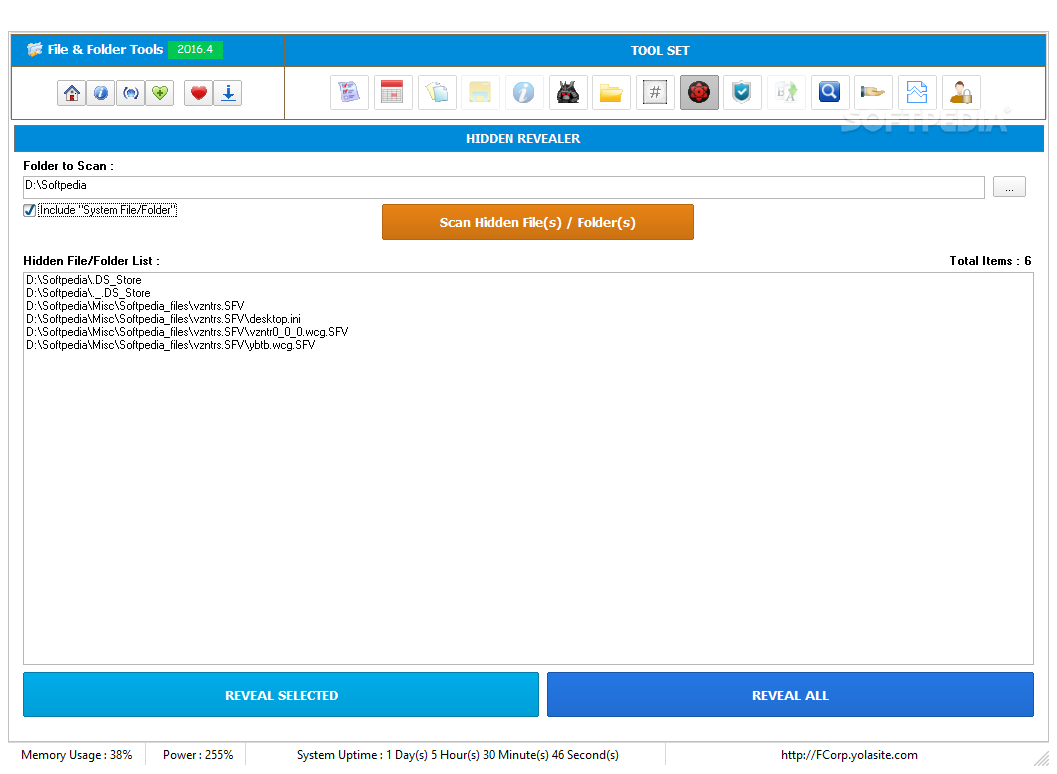Open the checklist tool icon
The width and height of the screenshot is (1057, 774).
349,92
